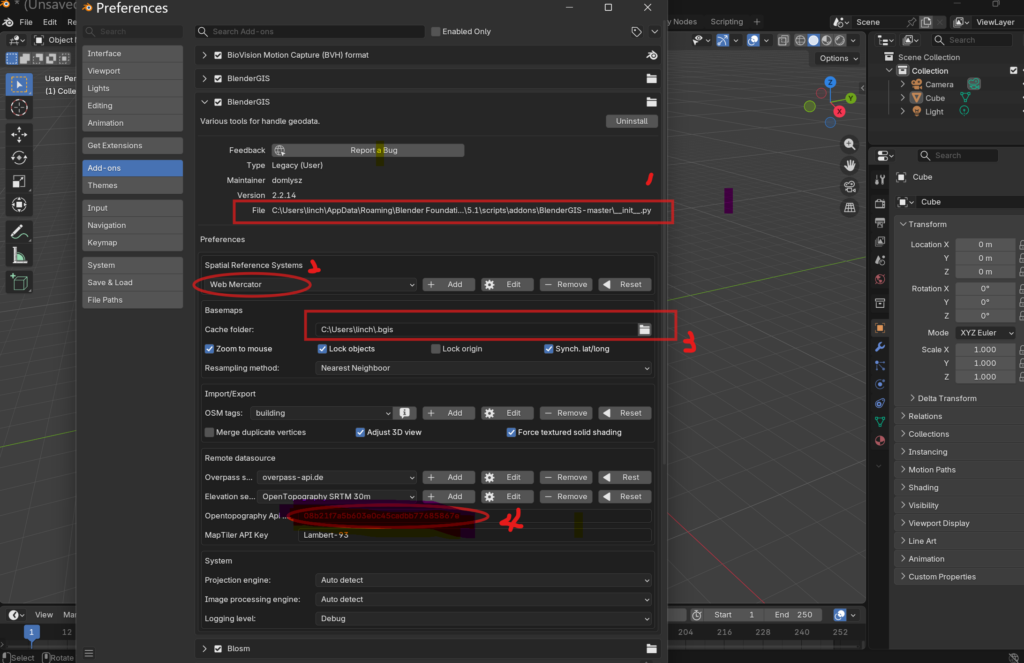This screenshot has width=1024, height=663.
Task: Select the Transform tool in the viewport toolbar
Action: point(19,205)
